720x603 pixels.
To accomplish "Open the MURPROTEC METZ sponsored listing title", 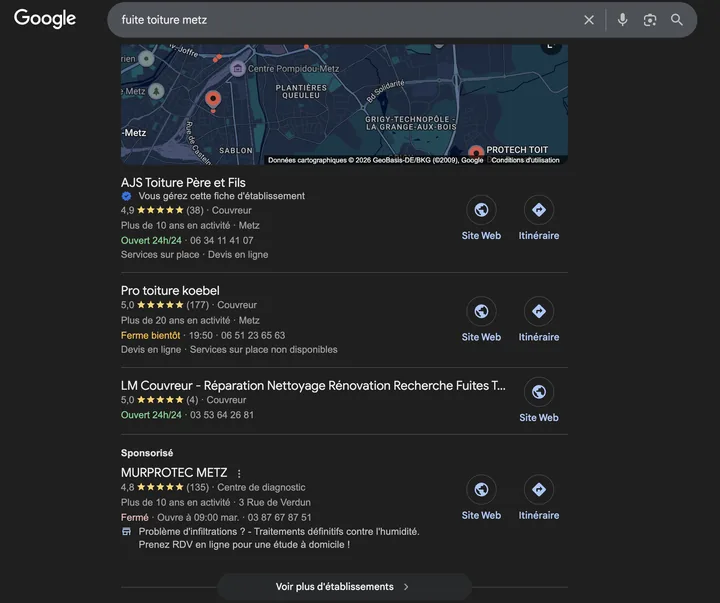I will point(174,473).
